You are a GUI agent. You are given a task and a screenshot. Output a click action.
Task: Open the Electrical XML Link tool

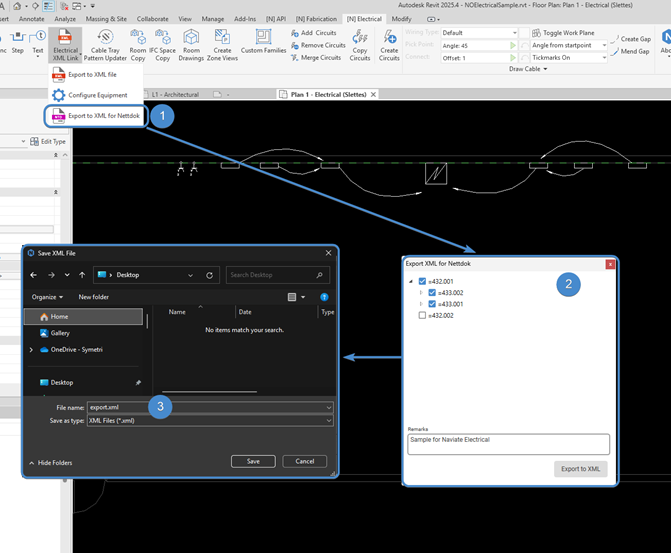(x=65, y=45)
